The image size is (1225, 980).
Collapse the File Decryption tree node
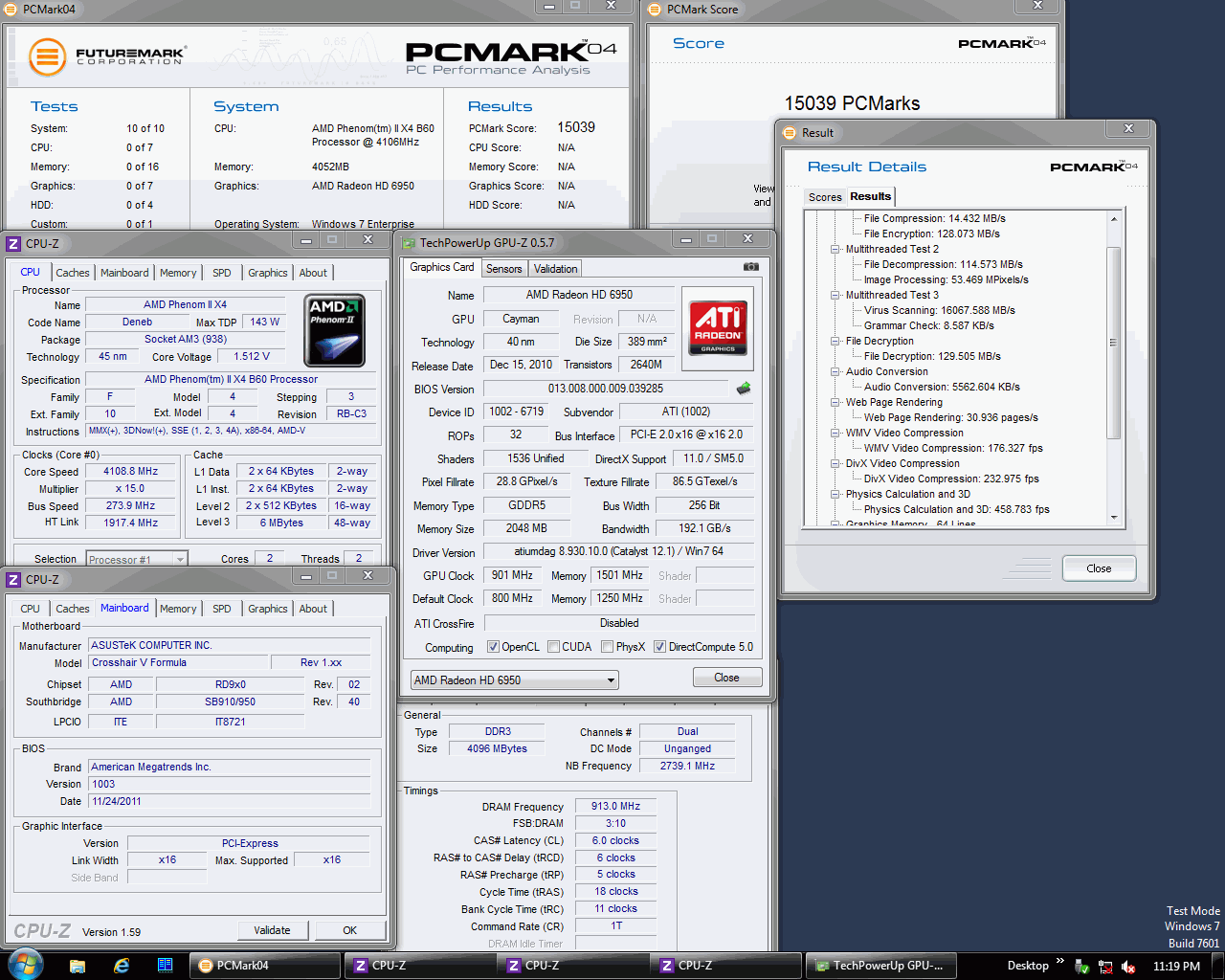click(x=835, y=341)
